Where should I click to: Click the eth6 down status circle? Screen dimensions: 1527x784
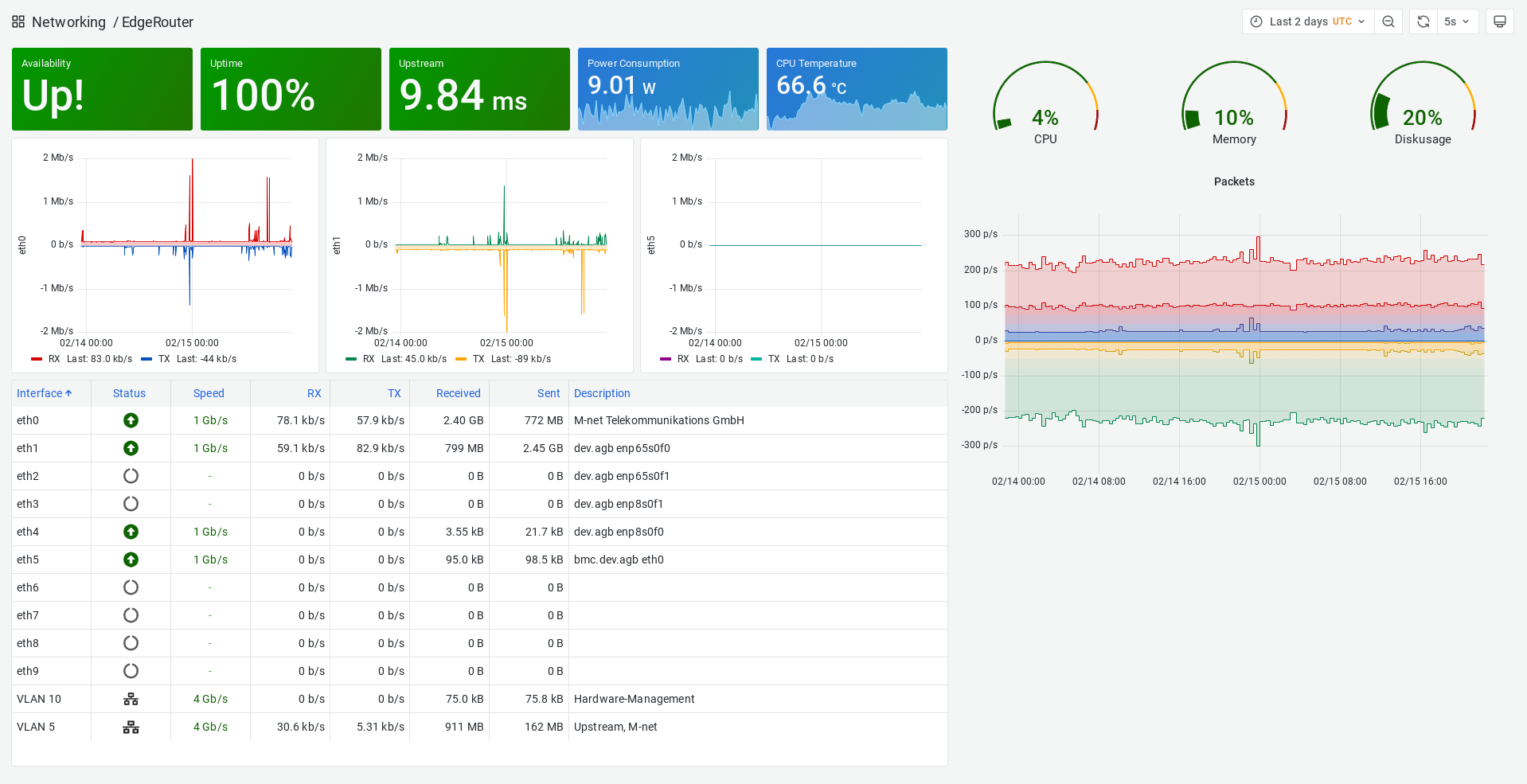(131, 587)
